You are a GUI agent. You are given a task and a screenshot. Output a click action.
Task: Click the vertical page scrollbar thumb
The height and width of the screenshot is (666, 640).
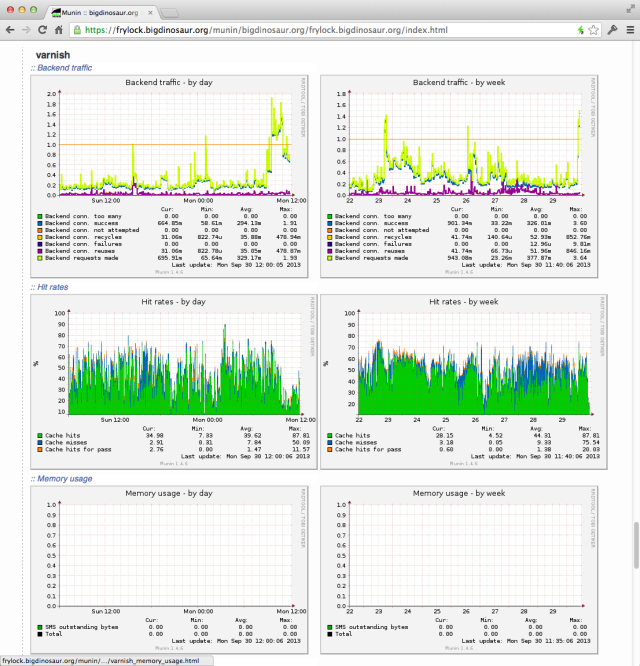[636, 545]
